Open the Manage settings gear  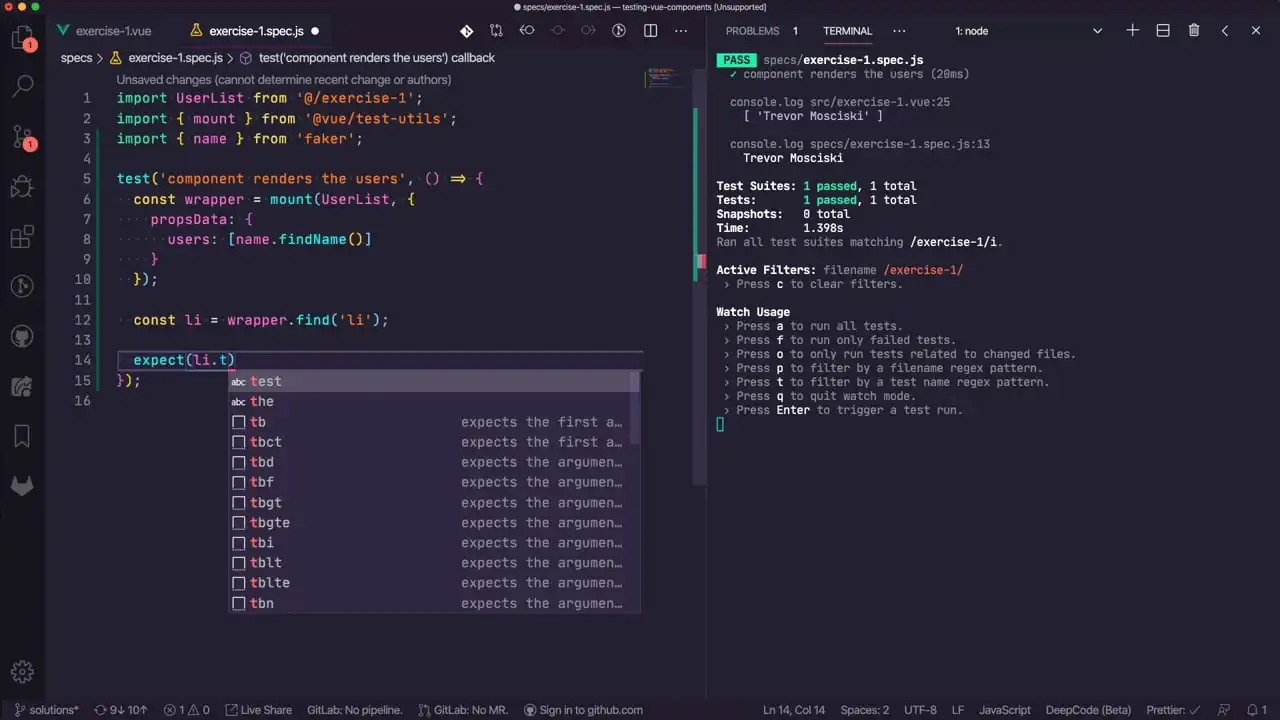(x=22, y=672)
